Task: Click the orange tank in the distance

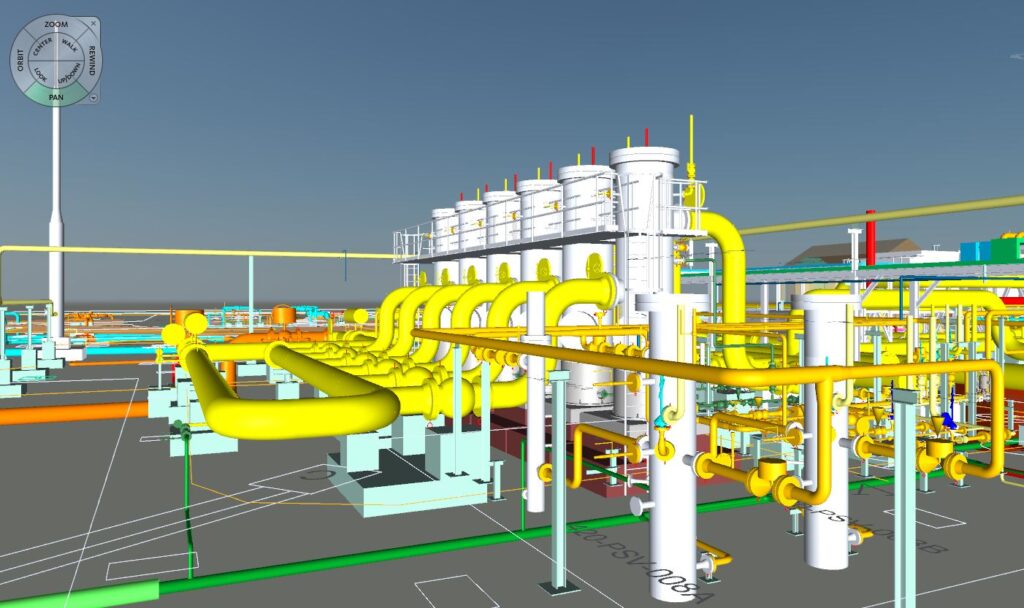Action: pos(284,316)
